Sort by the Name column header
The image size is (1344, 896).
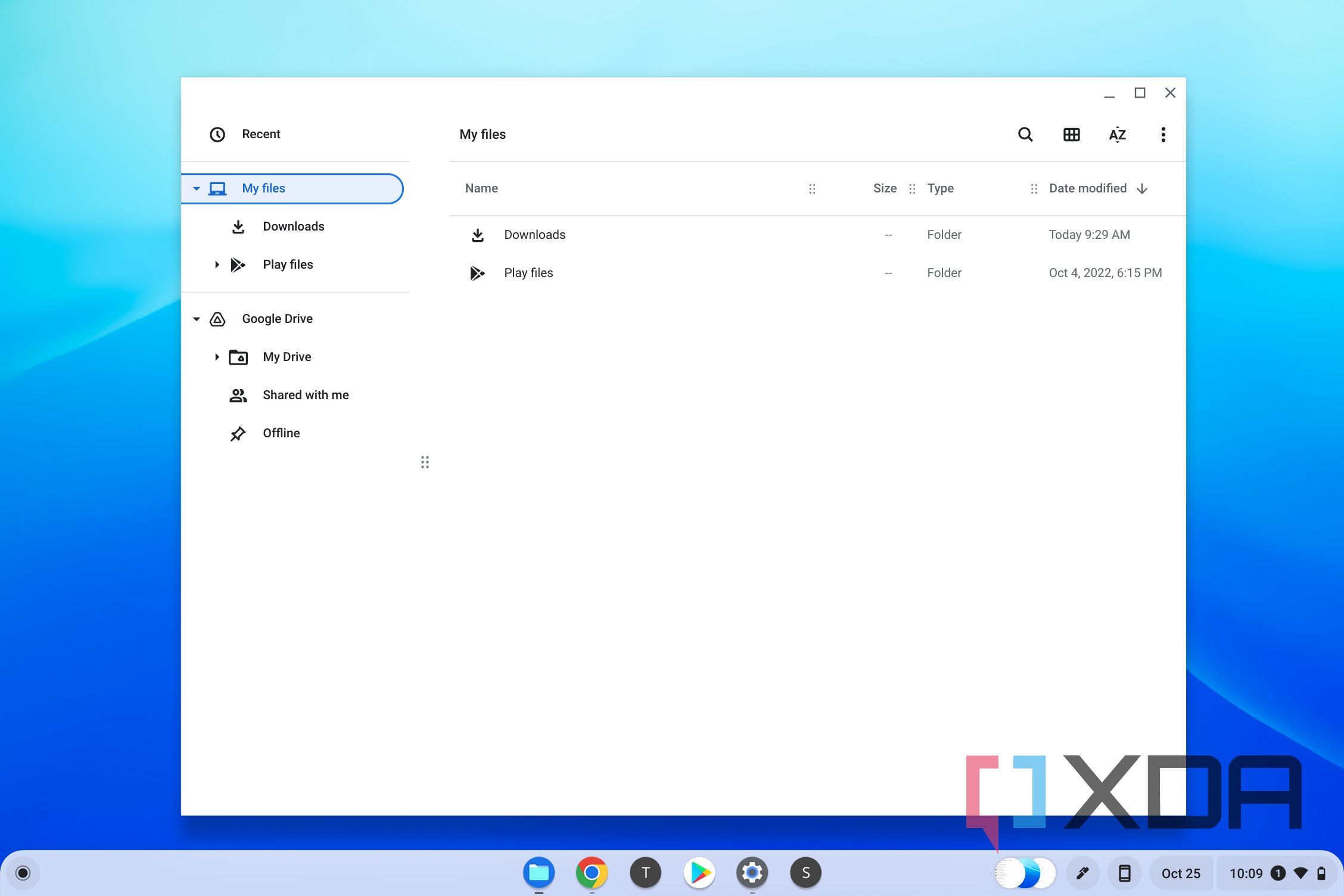481,189
